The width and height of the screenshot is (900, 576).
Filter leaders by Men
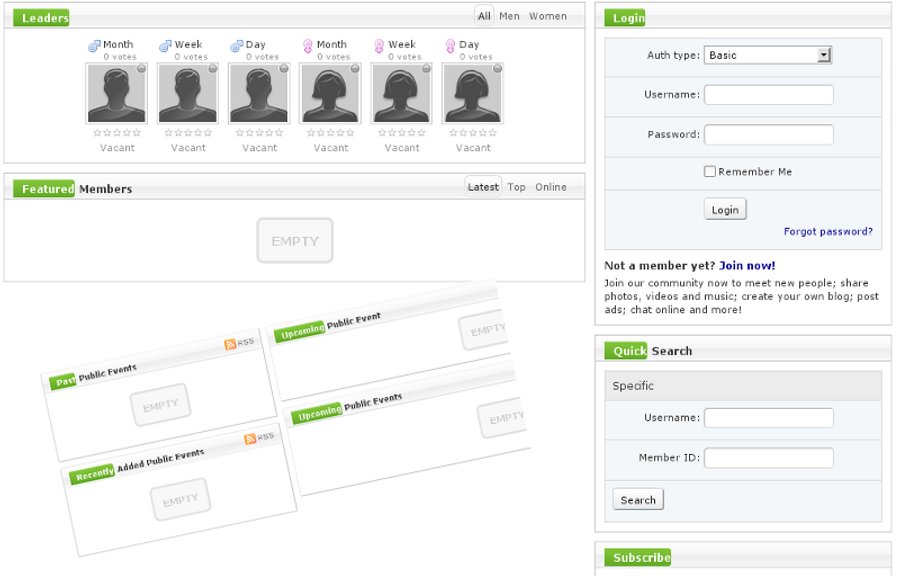[509, 16]
